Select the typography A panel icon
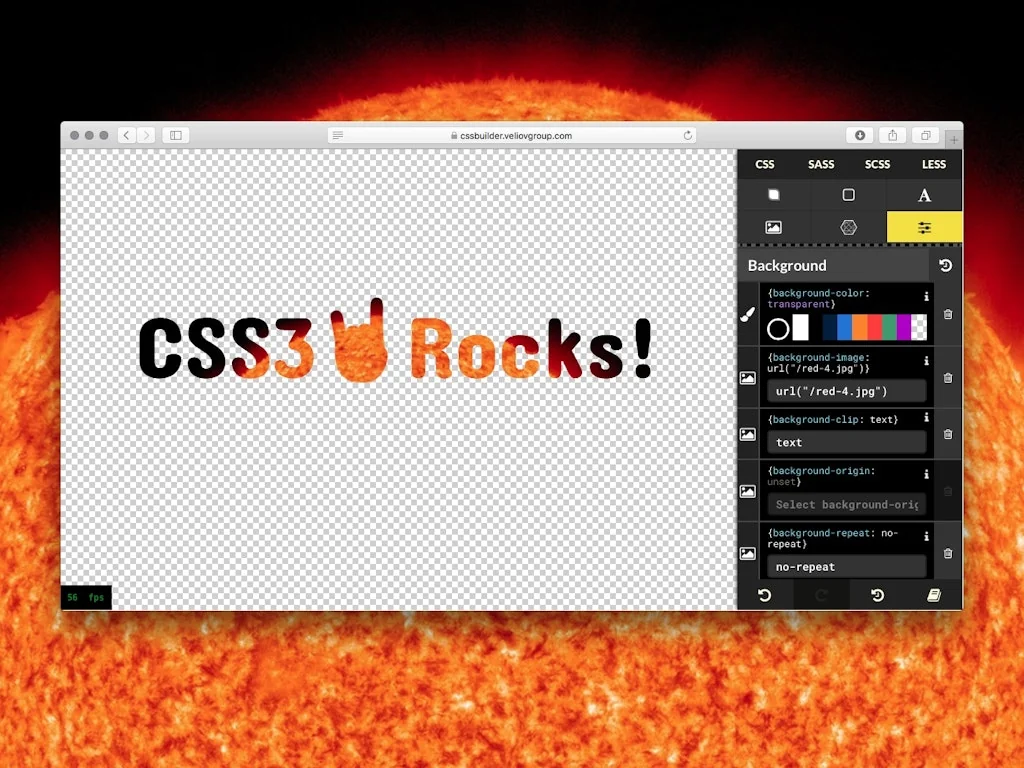 [x=924, y=196]
